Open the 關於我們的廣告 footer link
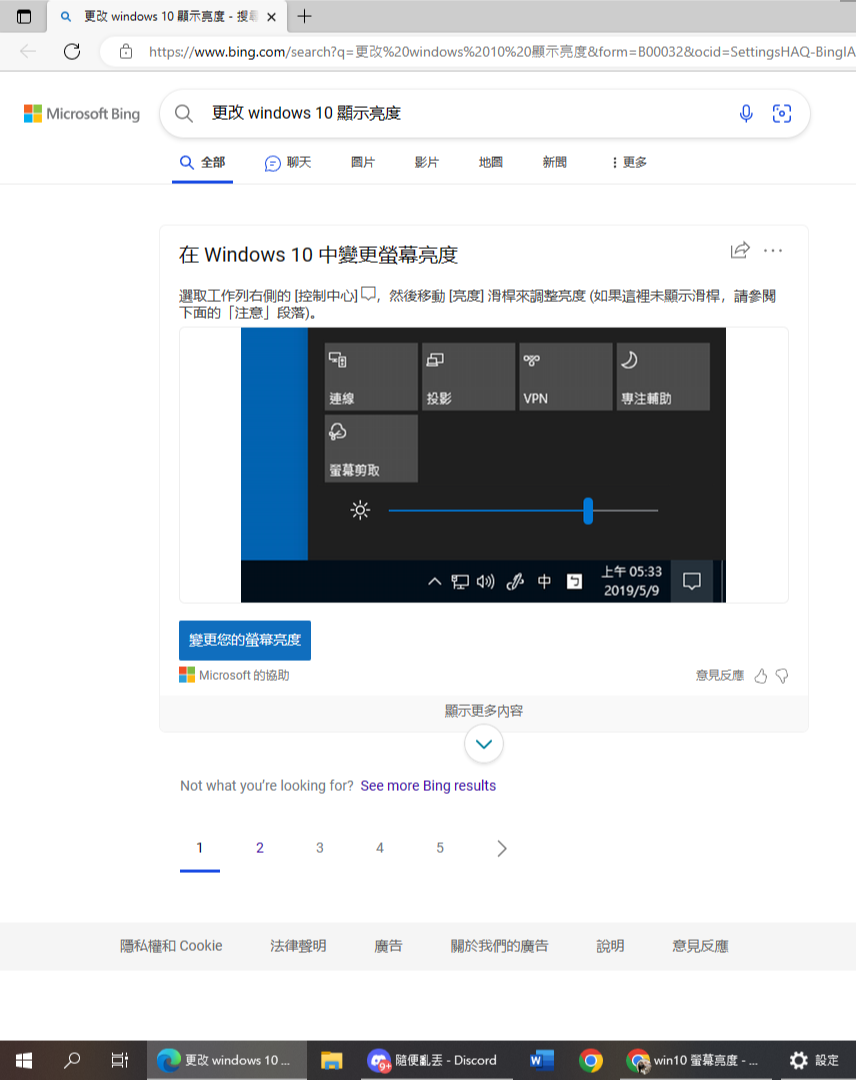The image size is (856, 1080). 499,946
